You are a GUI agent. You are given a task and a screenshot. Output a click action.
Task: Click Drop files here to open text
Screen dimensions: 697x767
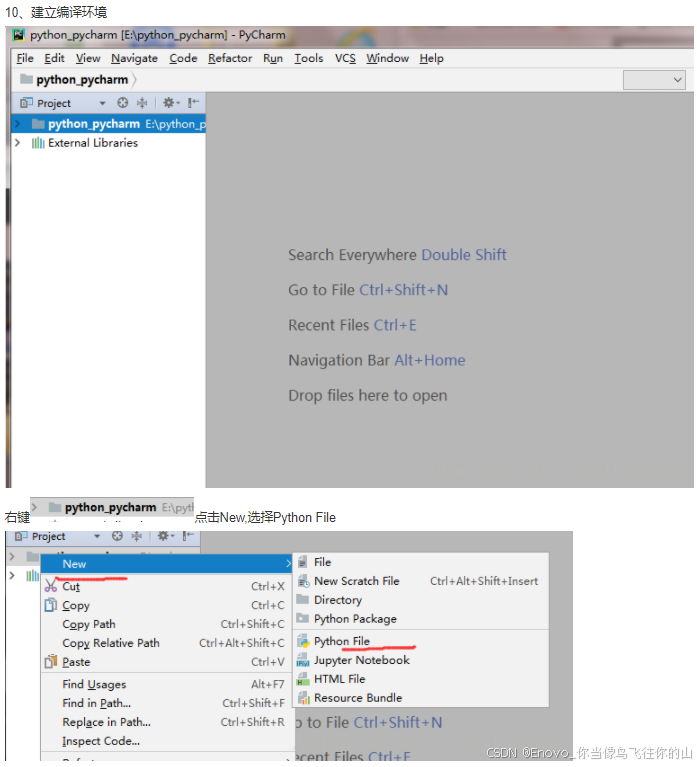tap(368, 395)
